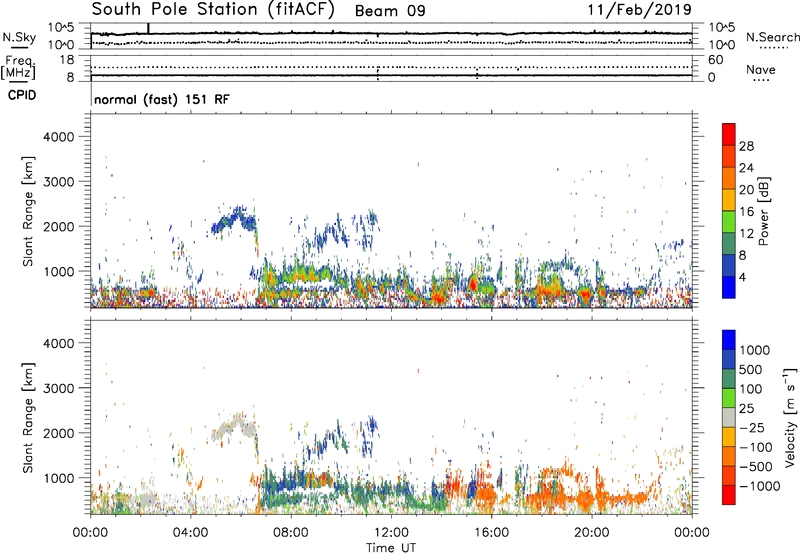The image size is (800, 554).
Task: Click the "12:00" time tick label
Action: 391,533
